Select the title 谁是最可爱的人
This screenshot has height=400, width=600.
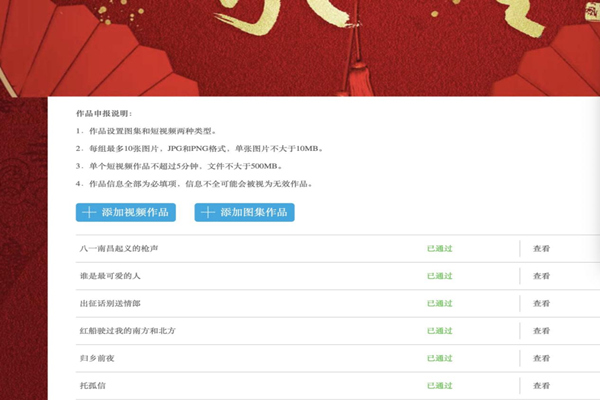click(x=110, y=276)
